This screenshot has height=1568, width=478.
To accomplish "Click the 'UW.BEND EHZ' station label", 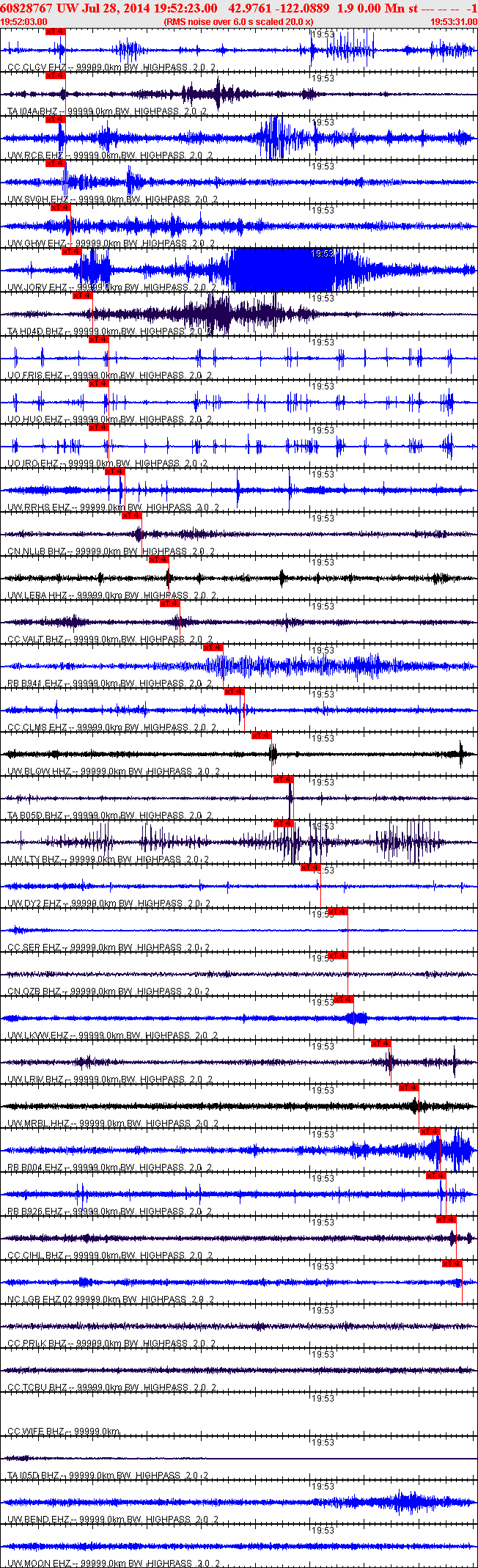I will point(38,1520).
